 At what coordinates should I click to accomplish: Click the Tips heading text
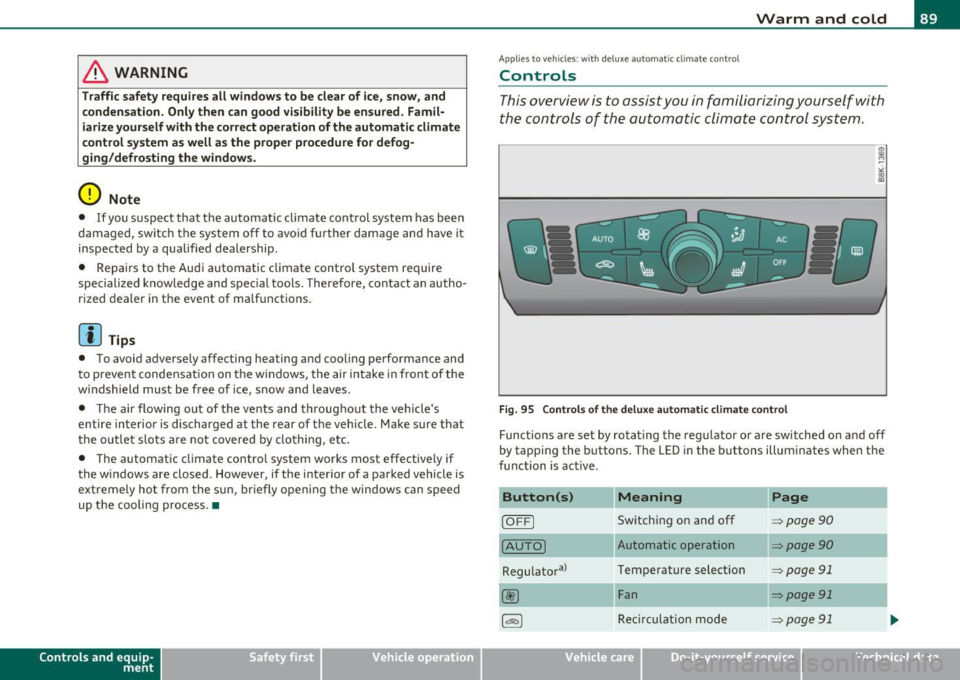point(122,340)
